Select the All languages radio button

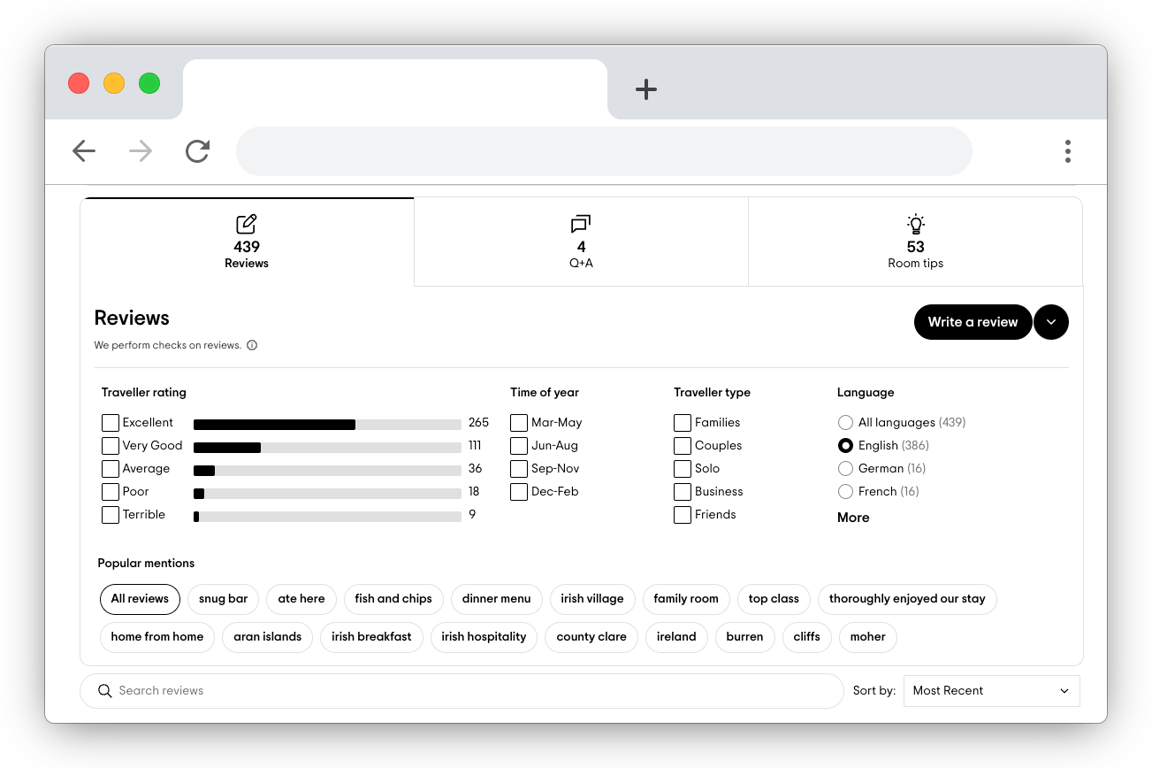(846, 423)
